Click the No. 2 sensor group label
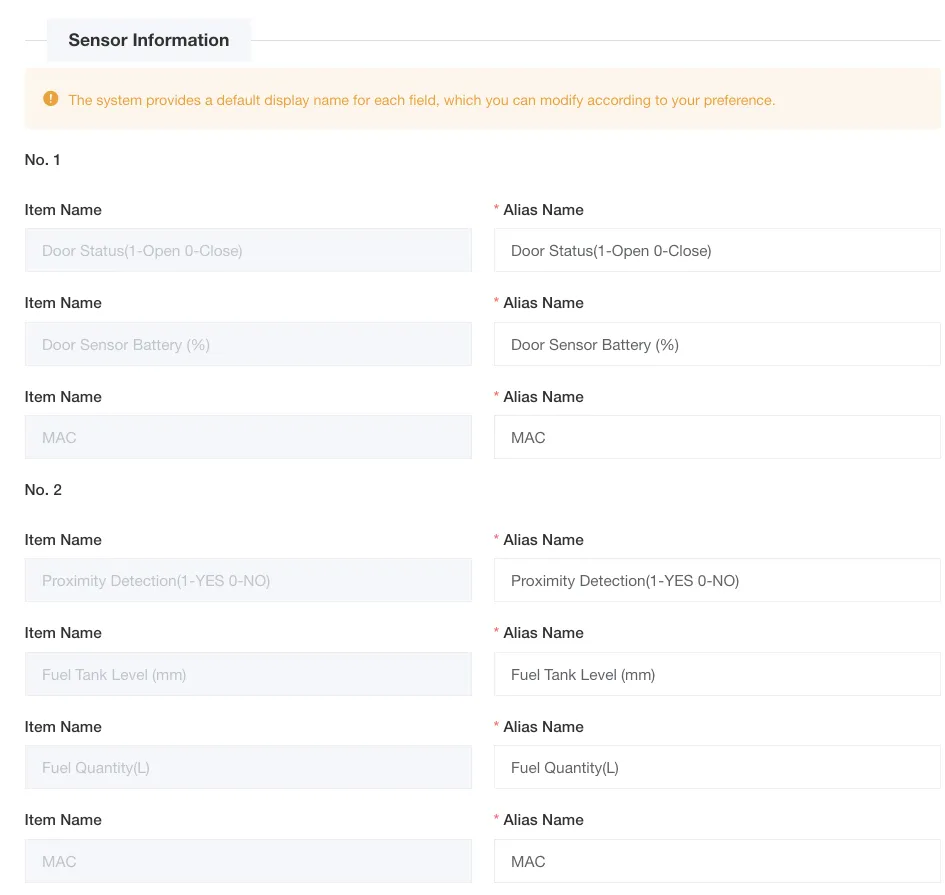Viewport: 945px width, 895px height. [x=43, y=490]
